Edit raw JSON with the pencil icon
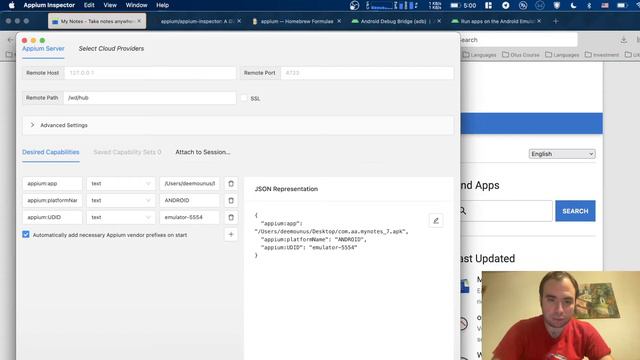The height and width of the screenshot is (360, 640). click(436, 220)
